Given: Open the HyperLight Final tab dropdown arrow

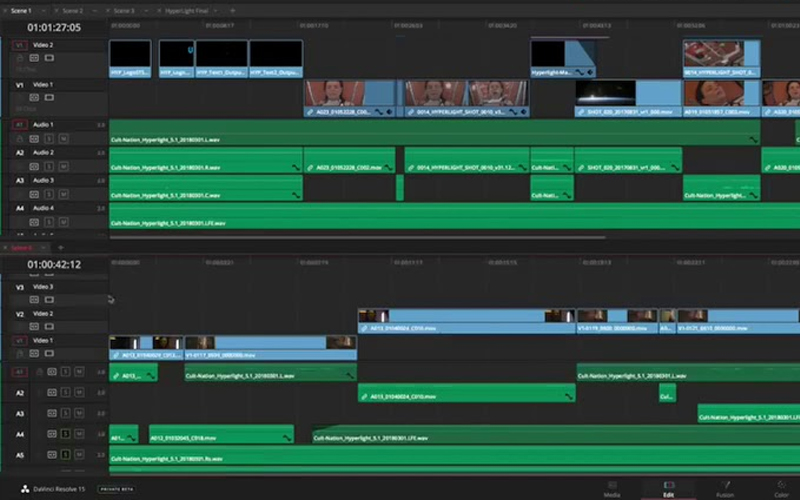Looking at the screenshot, I should coord(216,10).
